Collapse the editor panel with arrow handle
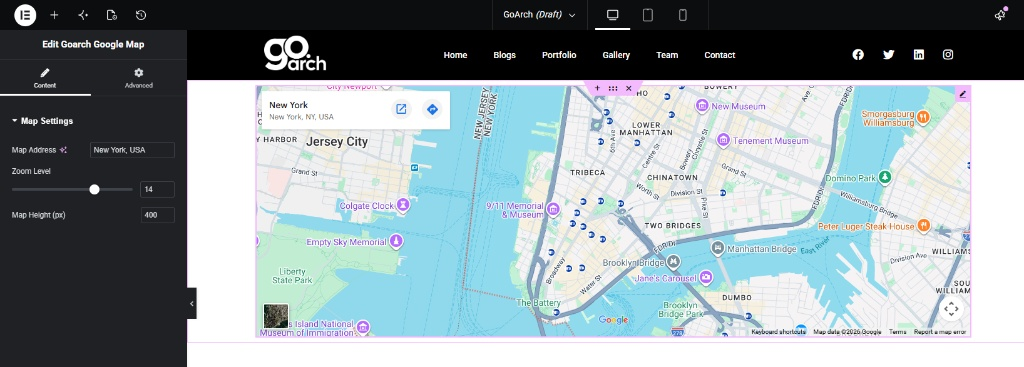 191,304
